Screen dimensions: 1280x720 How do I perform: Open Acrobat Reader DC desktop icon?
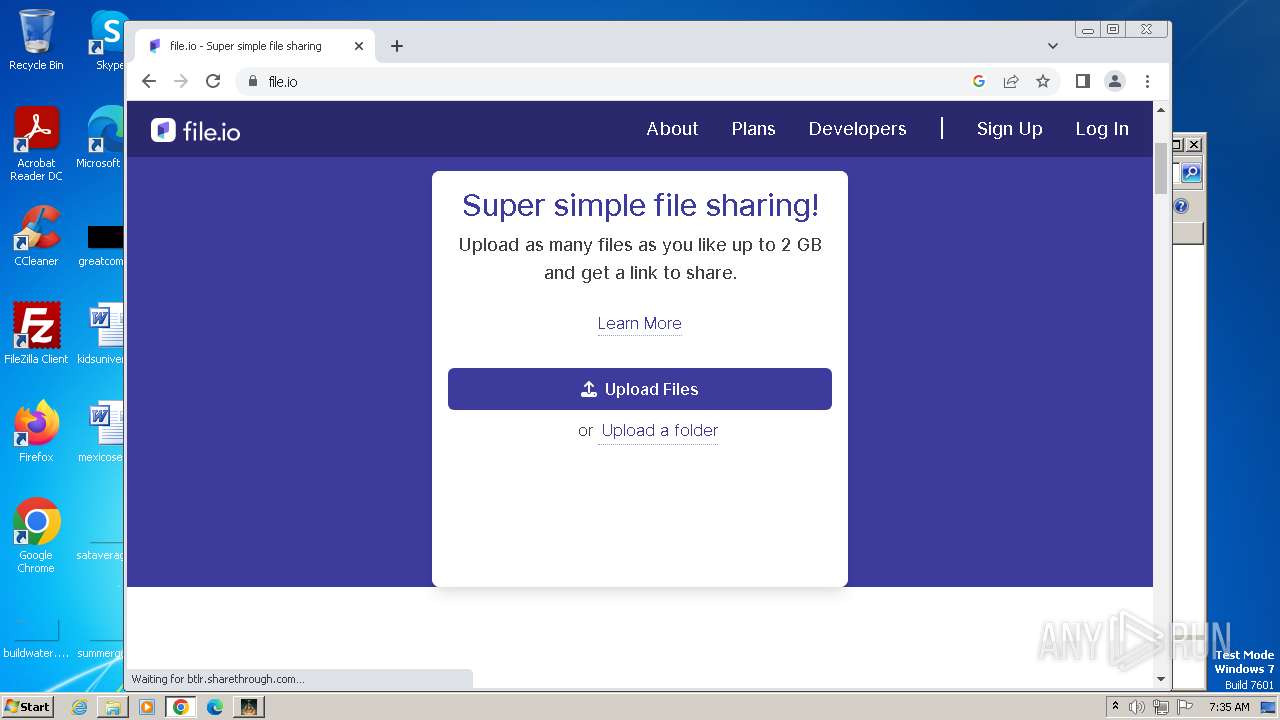[36, 144]
